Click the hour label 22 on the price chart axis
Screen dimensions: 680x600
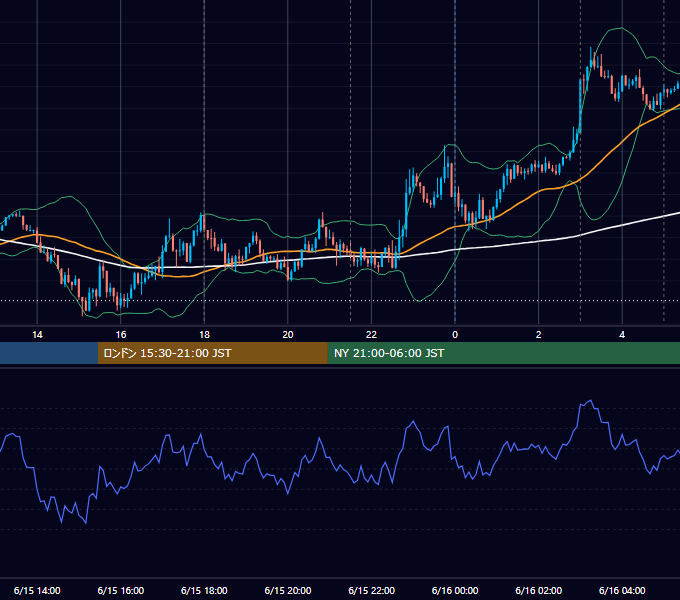[371, 335]
